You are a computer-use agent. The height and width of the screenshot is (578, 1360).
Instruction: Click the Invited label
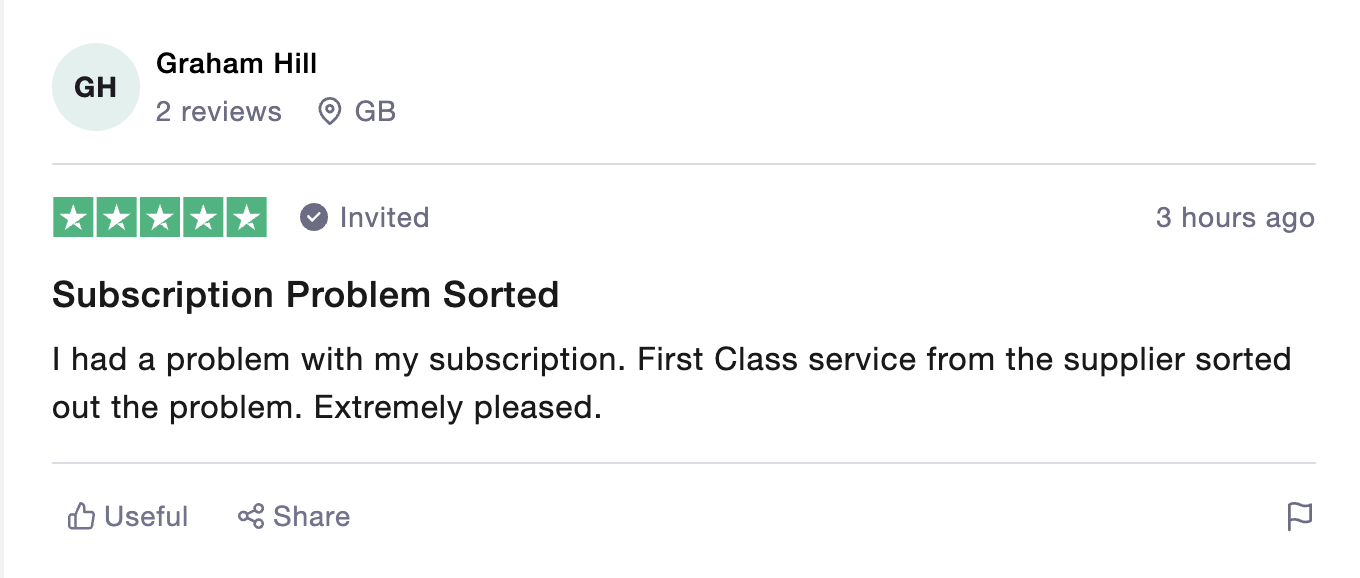(384, 217)
